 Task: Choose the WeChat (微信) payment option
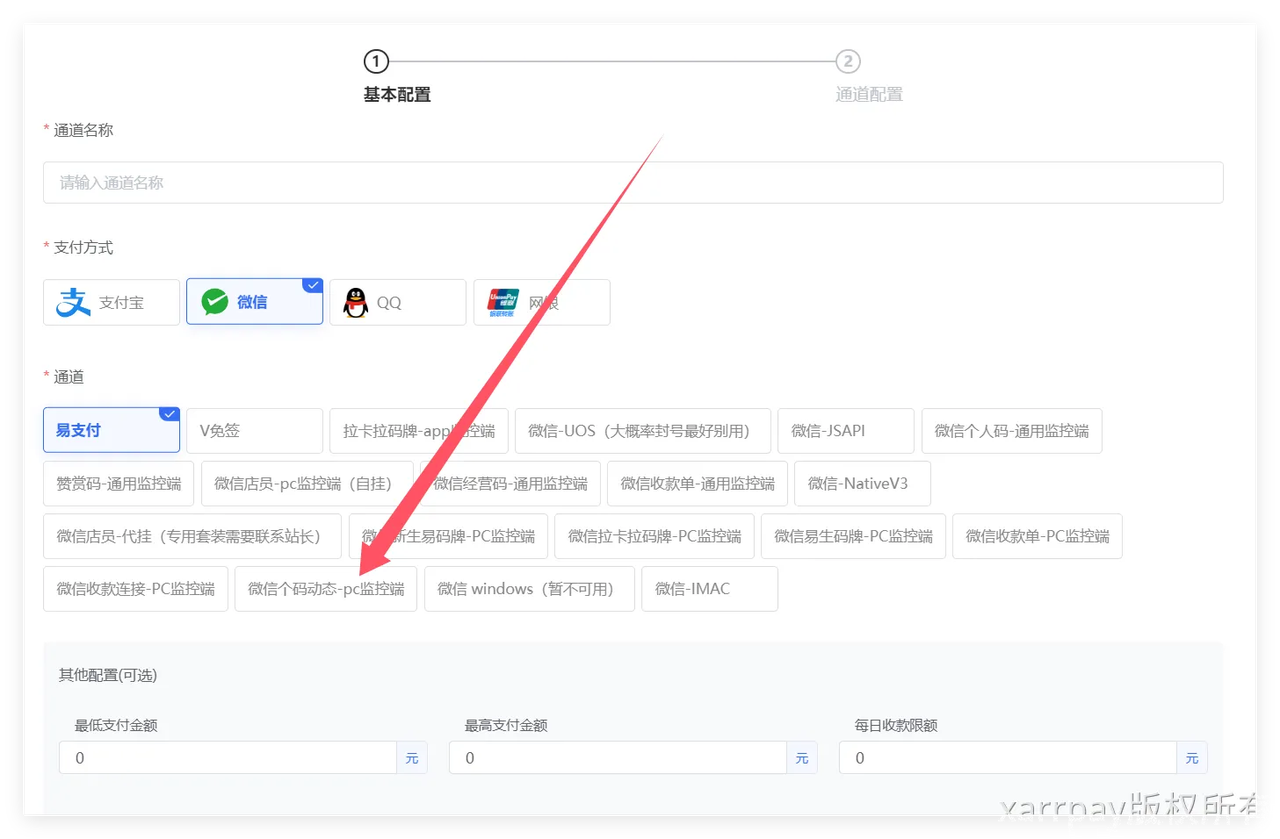tap(254, 302)
